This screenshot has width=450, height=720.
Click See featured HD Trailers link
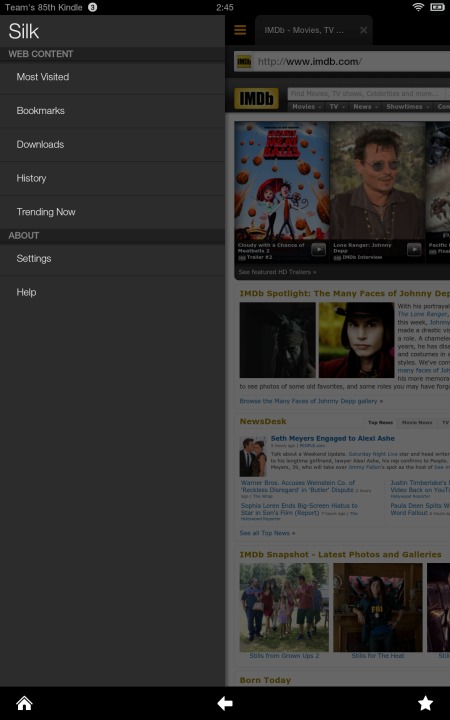(x=277, y=272)
